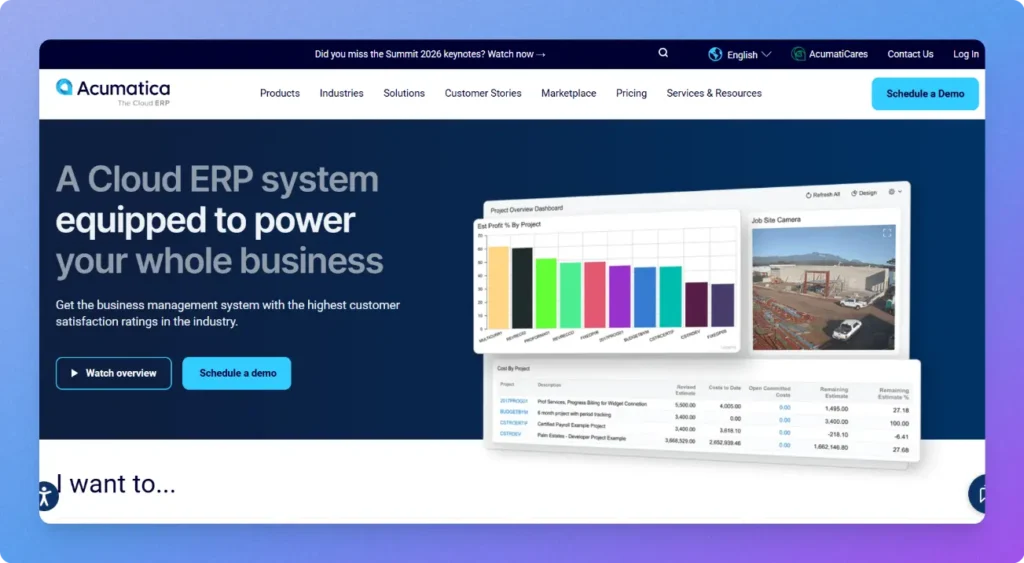Open Summit 2026 keynotes Watch now banner
The width and height of the screenshot is (1024, 563).
pos(430,54)
